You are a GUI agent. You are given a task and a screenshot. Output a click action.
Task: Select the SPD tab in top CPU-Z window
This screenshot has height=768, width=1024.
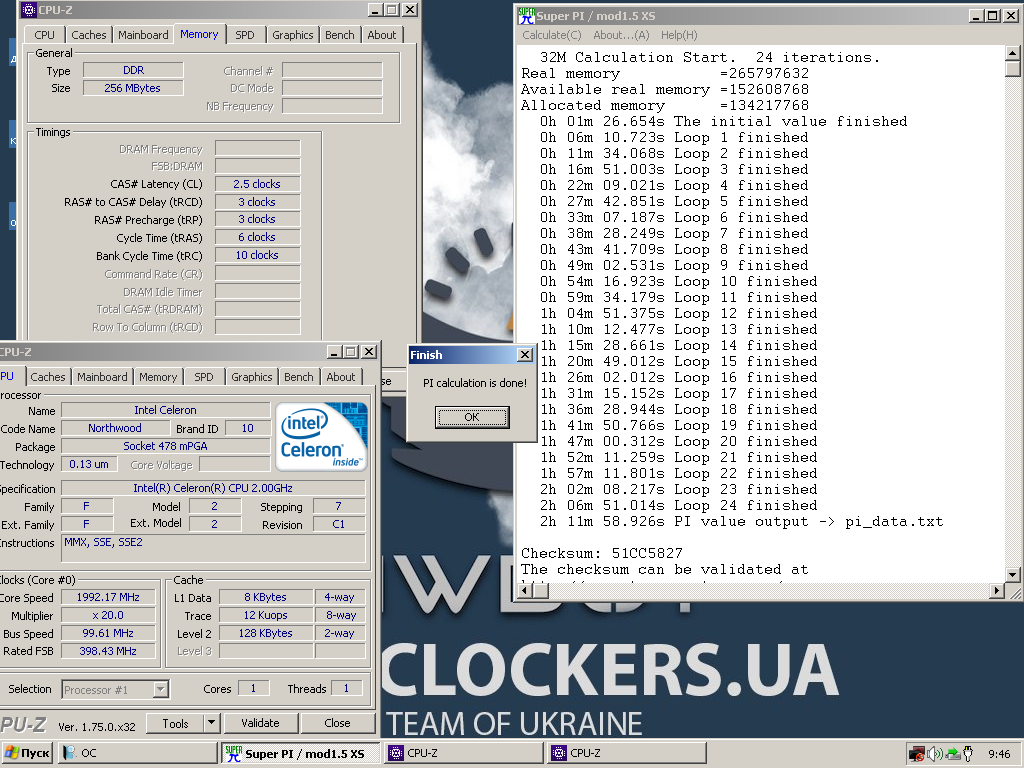(x=245, y=35)
